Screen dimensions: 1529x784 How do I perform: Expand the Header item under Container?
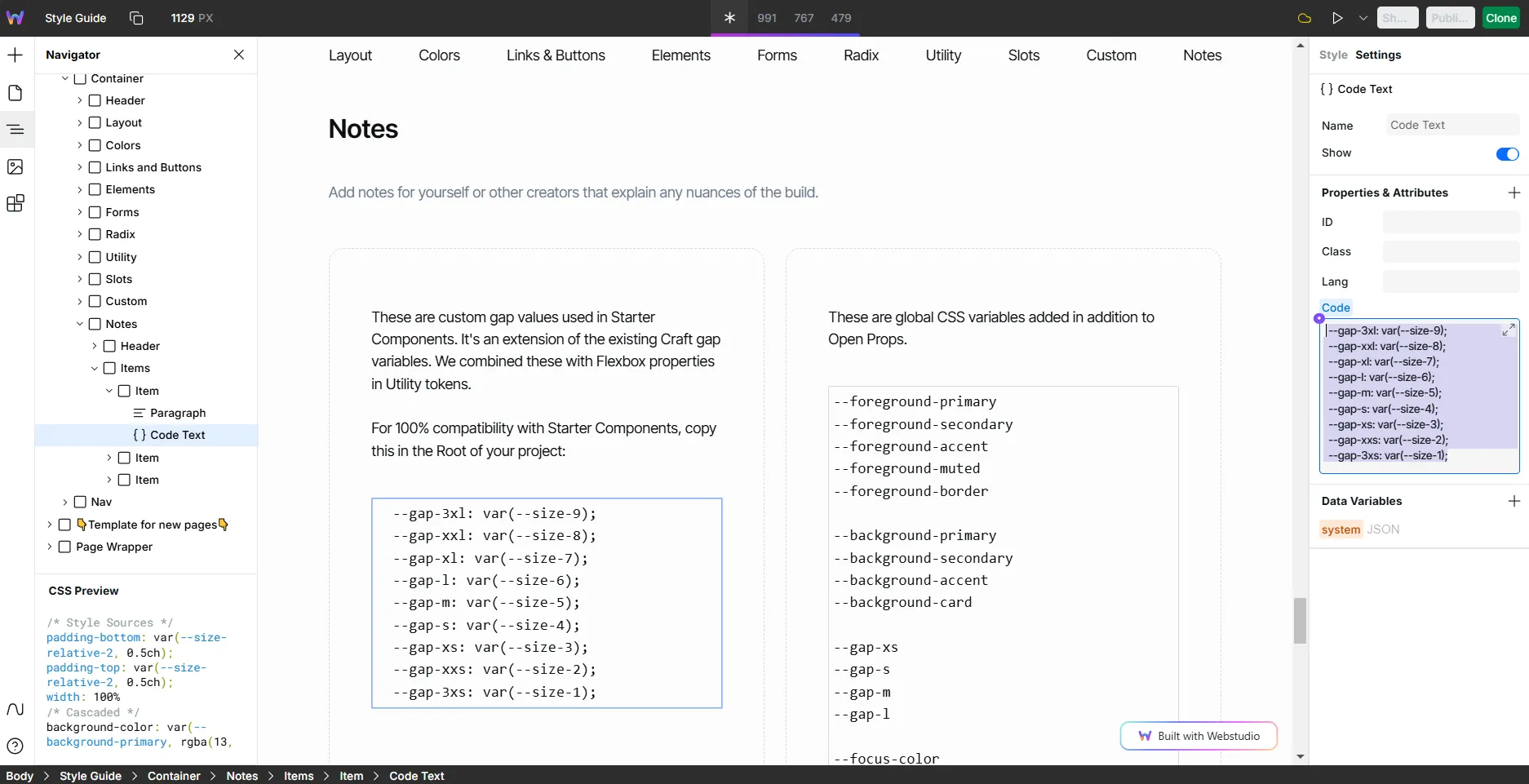coord(80,100)
